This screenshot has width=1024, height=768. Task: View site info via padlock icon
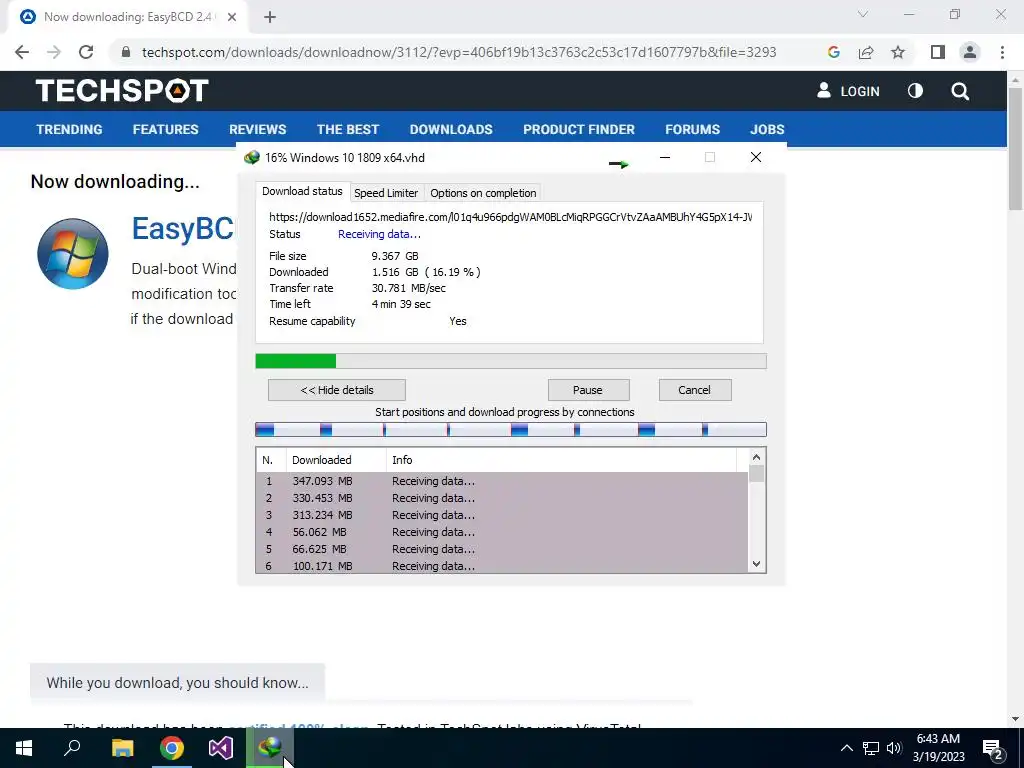click(x=126, y=52)
